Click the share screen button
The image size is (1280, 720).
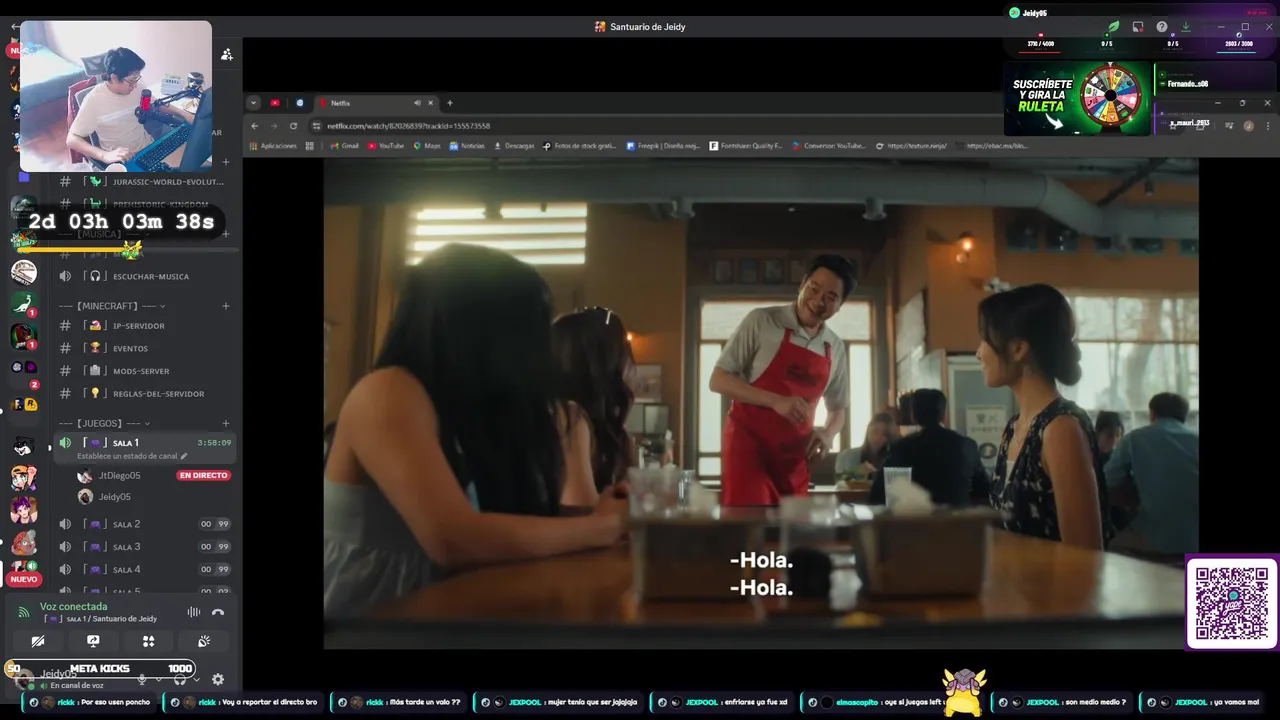(x=93, y=641)
